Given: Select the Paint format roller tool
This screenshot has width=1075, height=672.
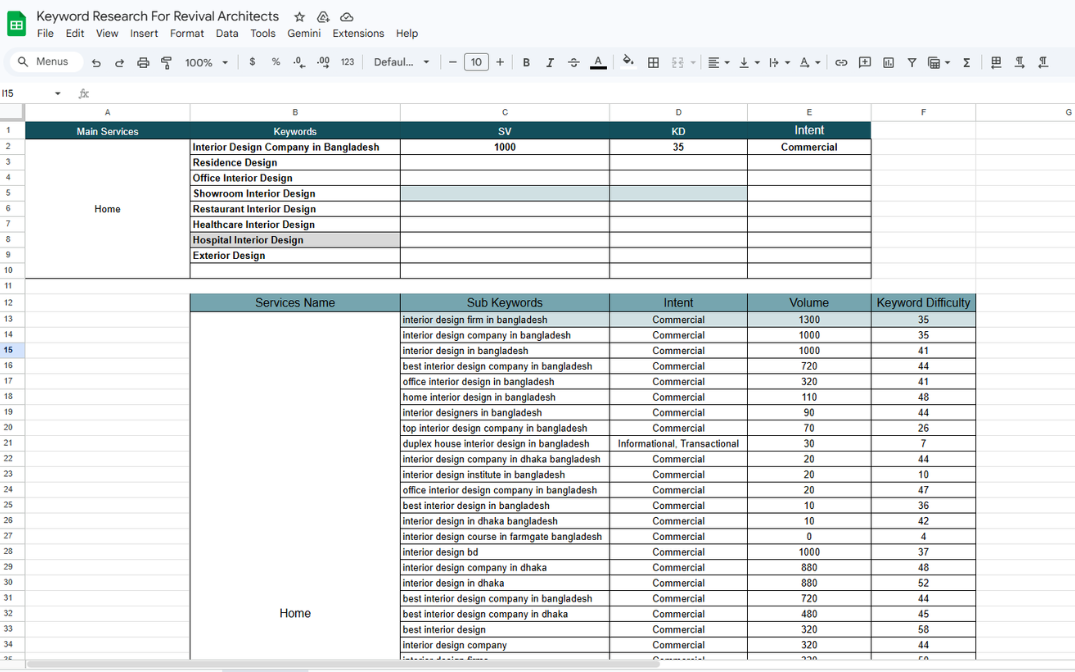Looking at the screenshot, I should pos(166,62).
